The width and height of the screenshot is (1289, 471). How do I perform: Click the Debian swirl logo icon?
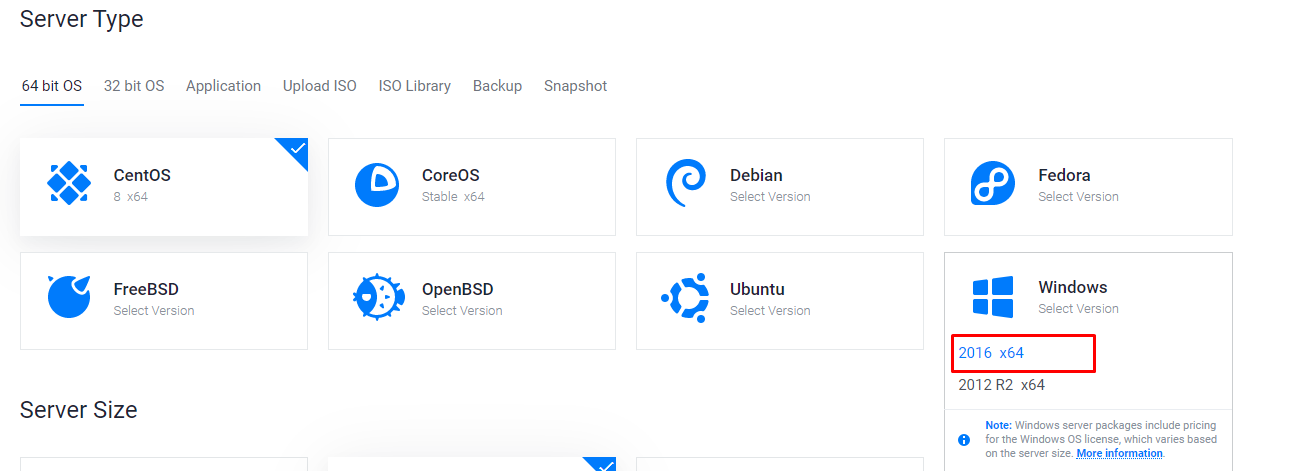685,184
